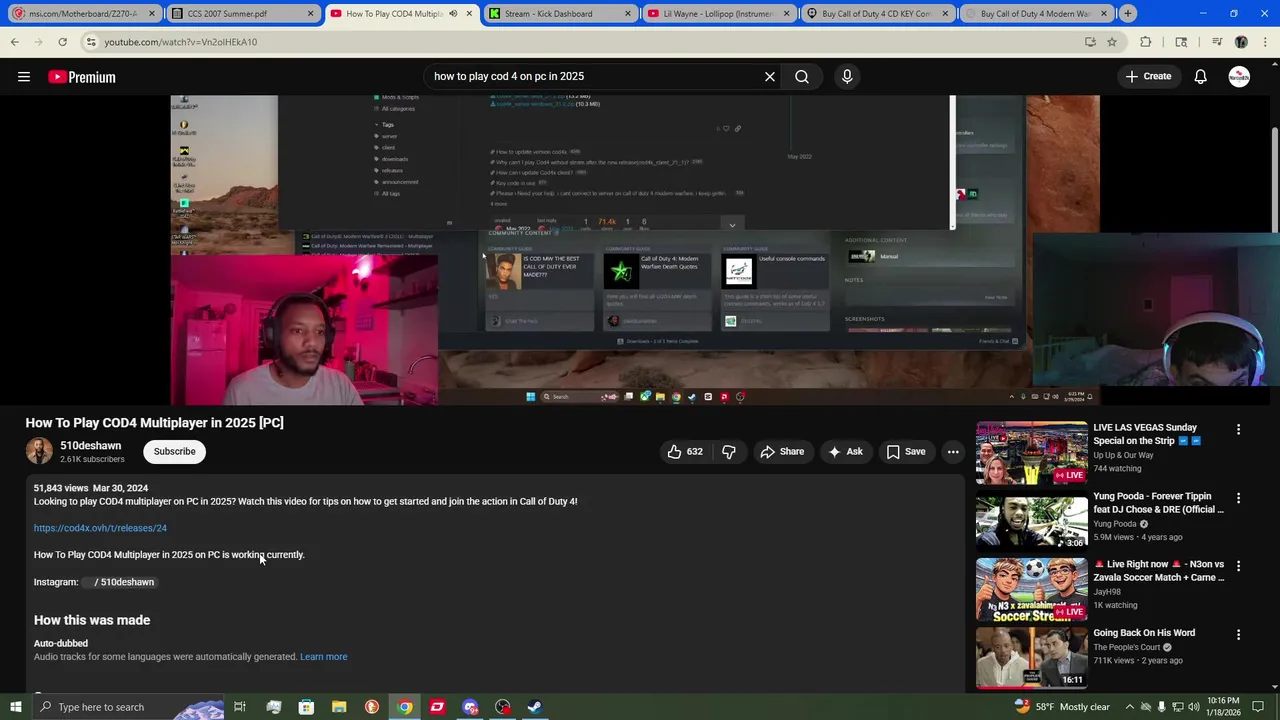Image resolution: width=1280 pixels, height=720 pixels.
Task: Open the YouTube account avatar menu
Action: coord(1239,77)
